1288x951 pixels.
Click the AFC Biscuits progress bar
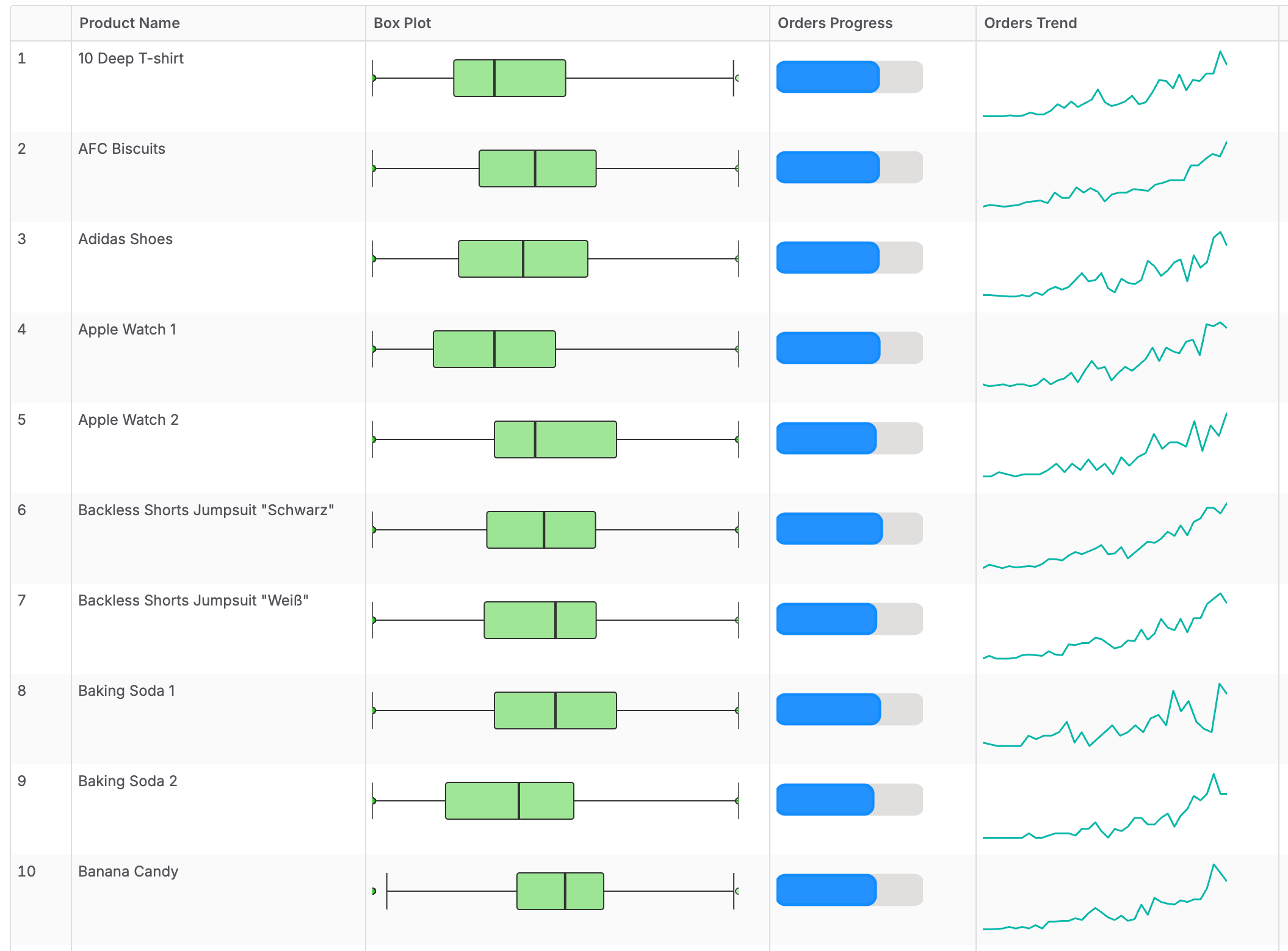click(849, 167)
